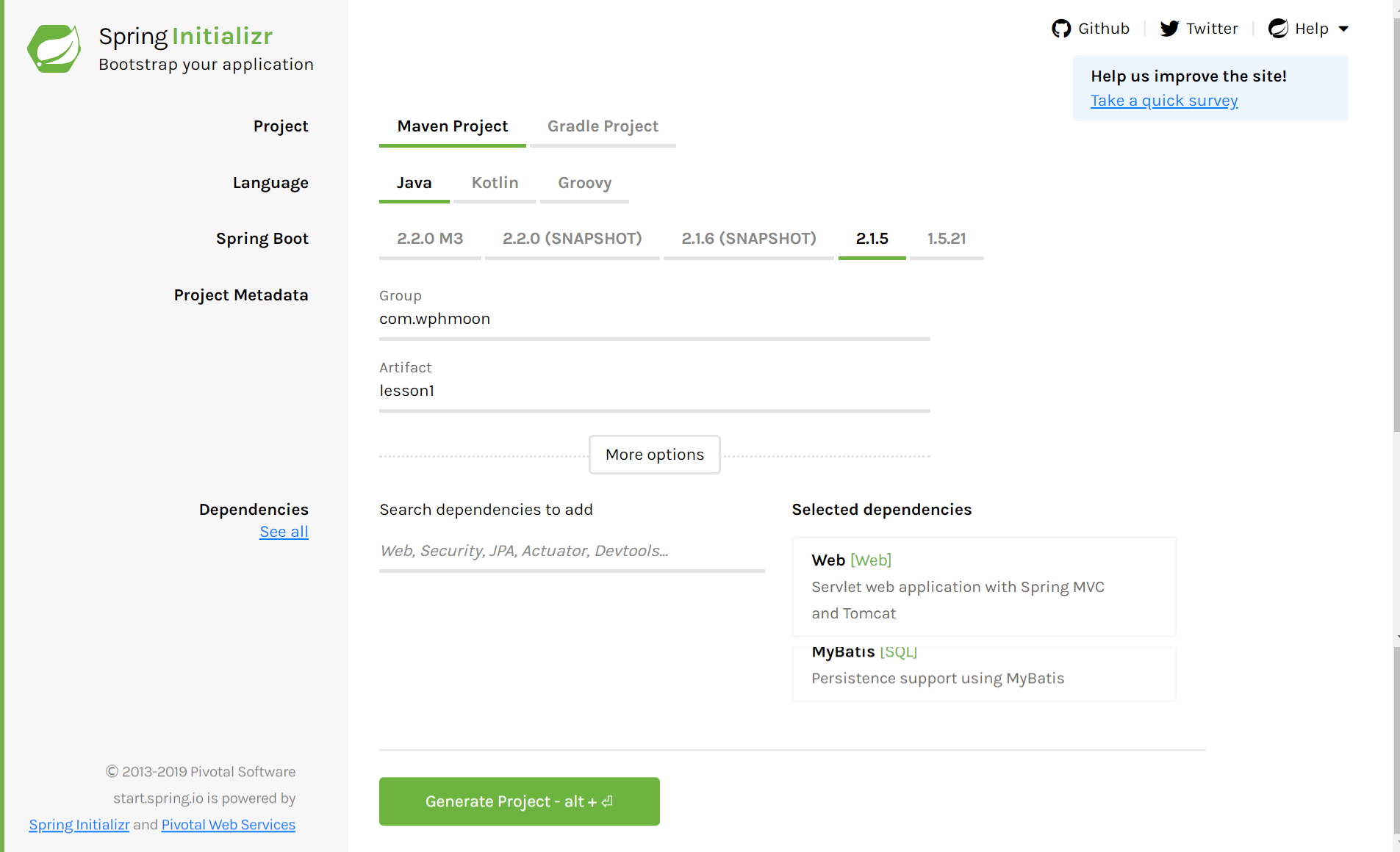Pick Spring Boot version 1.5.21
The height and width of the screenshot is (852, 1400).
tap(946, 239)
